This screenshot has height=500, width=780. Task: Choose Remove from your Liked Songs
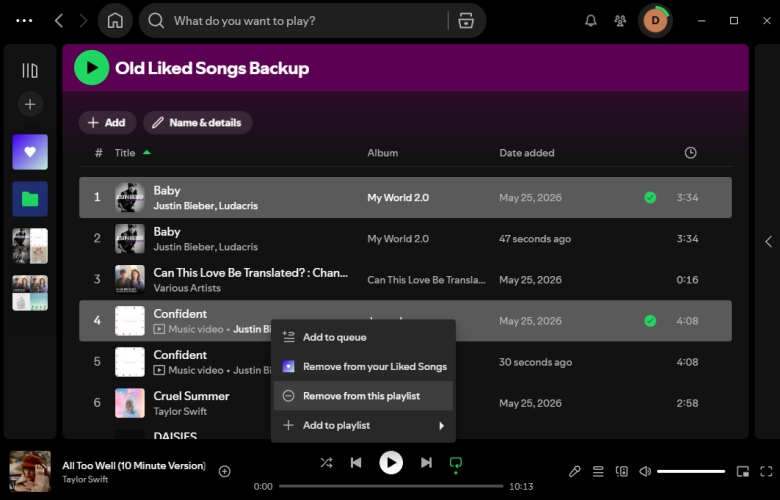point(363,367)
